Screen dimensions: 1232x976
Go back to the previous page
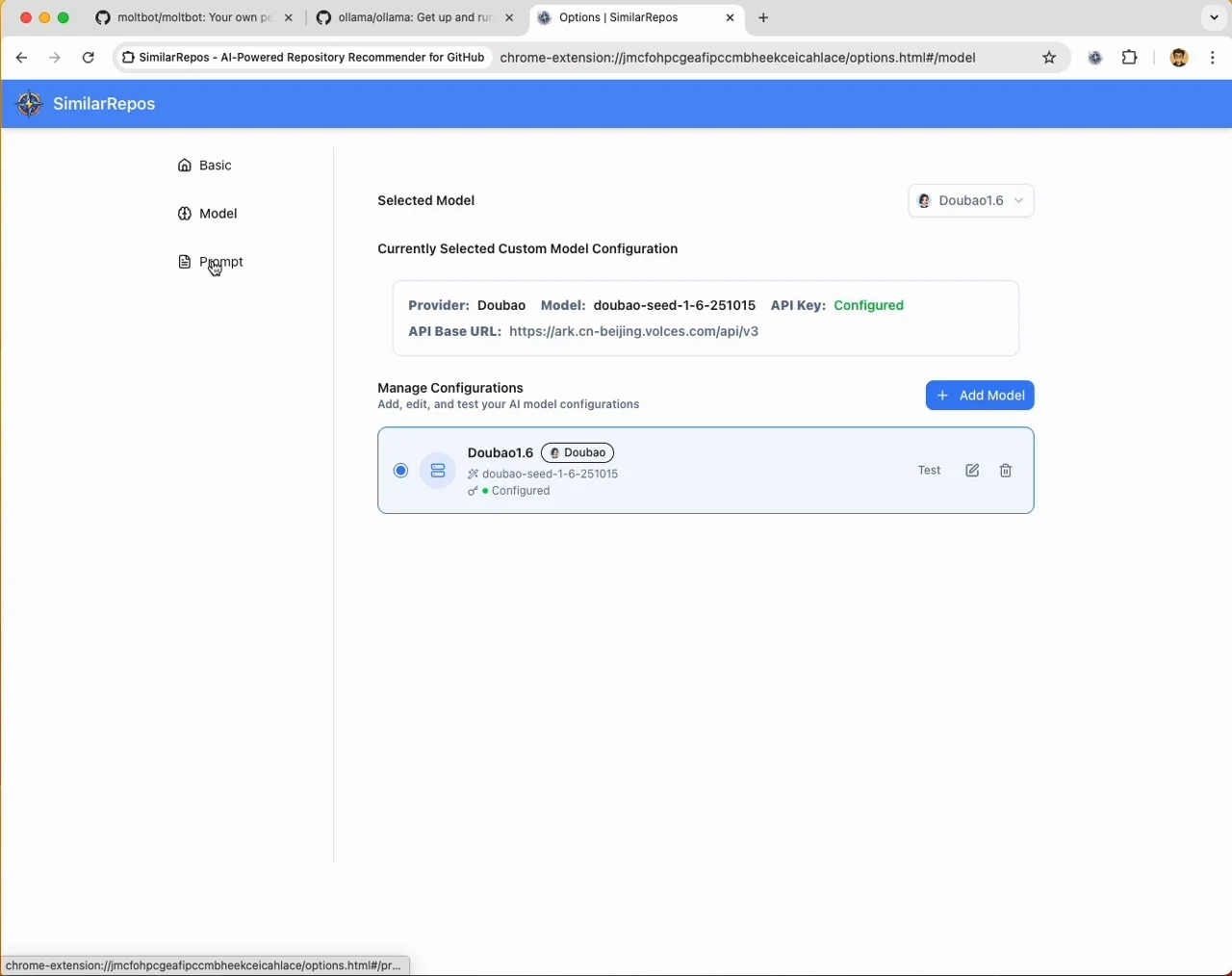pyautogui.click(x=21, y=58)
